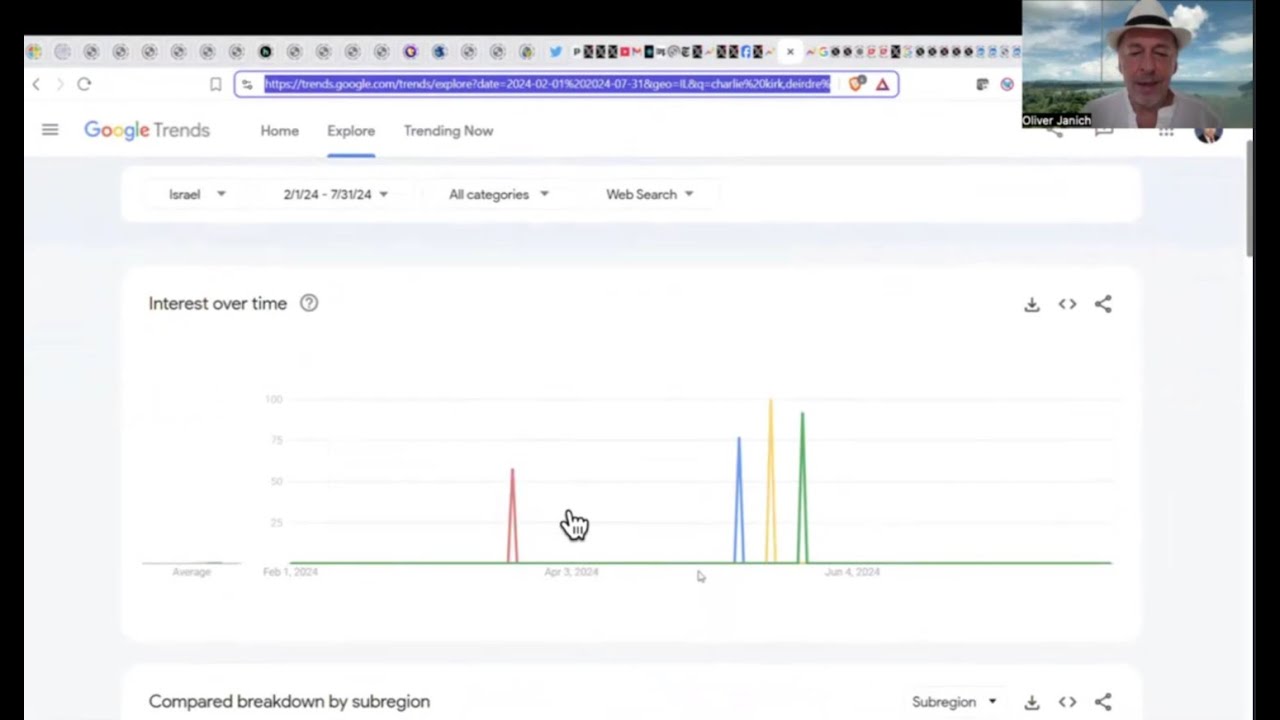Expand the Israel country dropdown

click(x=197, y=194)
